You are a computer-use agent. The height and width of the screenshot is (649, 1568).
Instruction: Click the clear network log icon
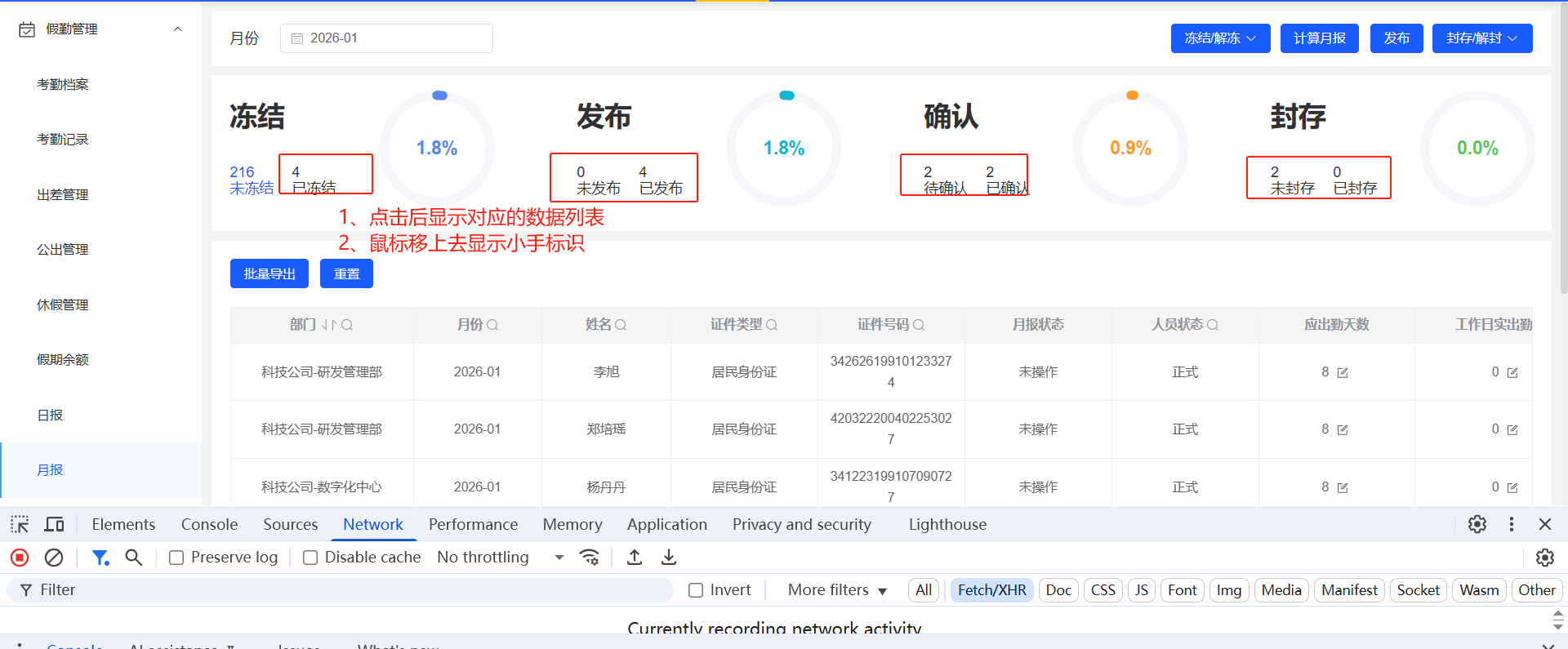54,558
